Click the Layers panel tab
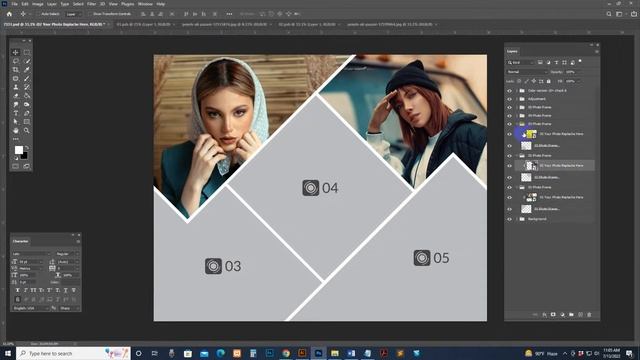The height and width of the screenshot is (360, 640). (x=512, y=51)
